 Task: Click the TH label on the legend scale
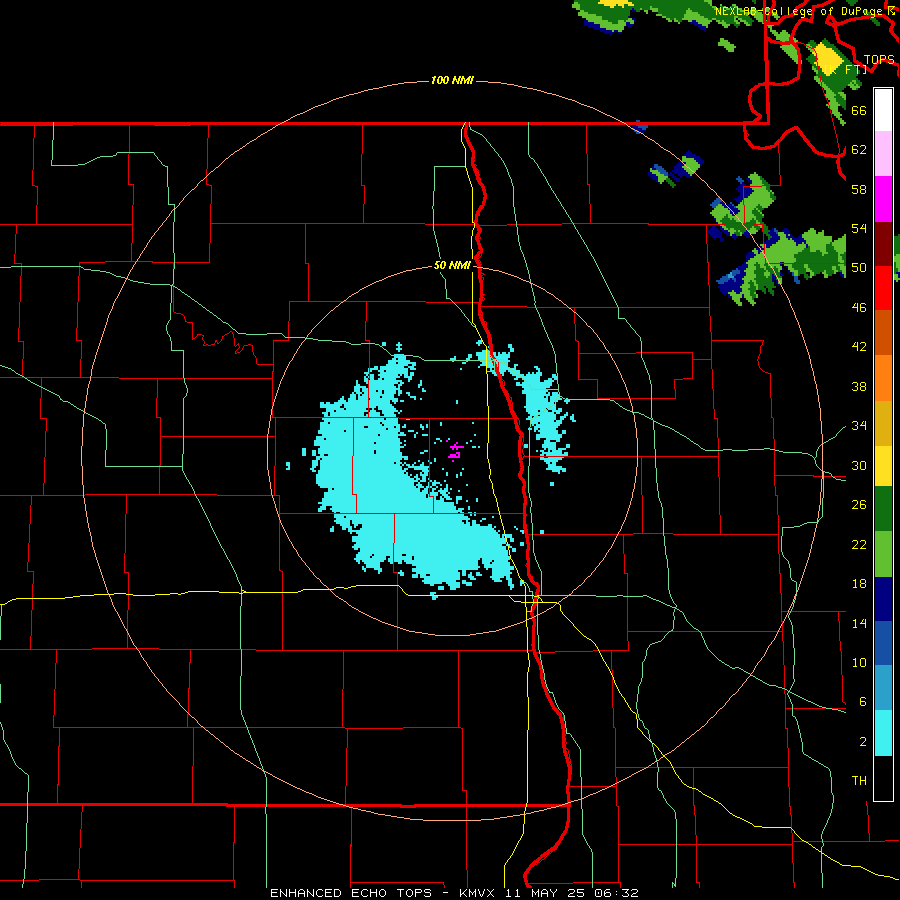pyautogui.click(x=859, y=781)
